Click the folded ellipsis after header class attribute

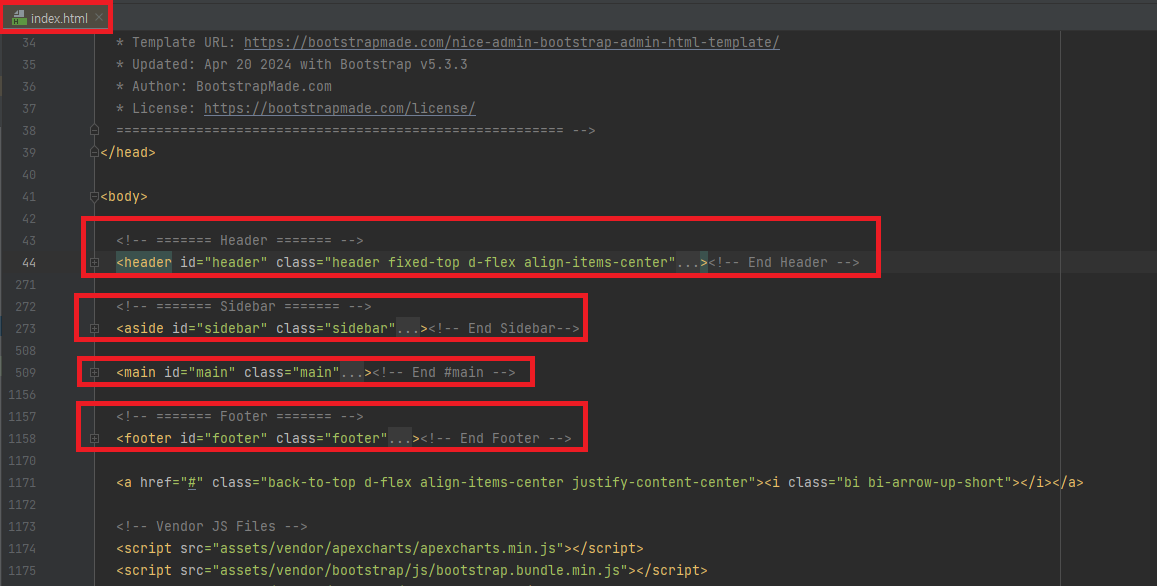(688, 262)
